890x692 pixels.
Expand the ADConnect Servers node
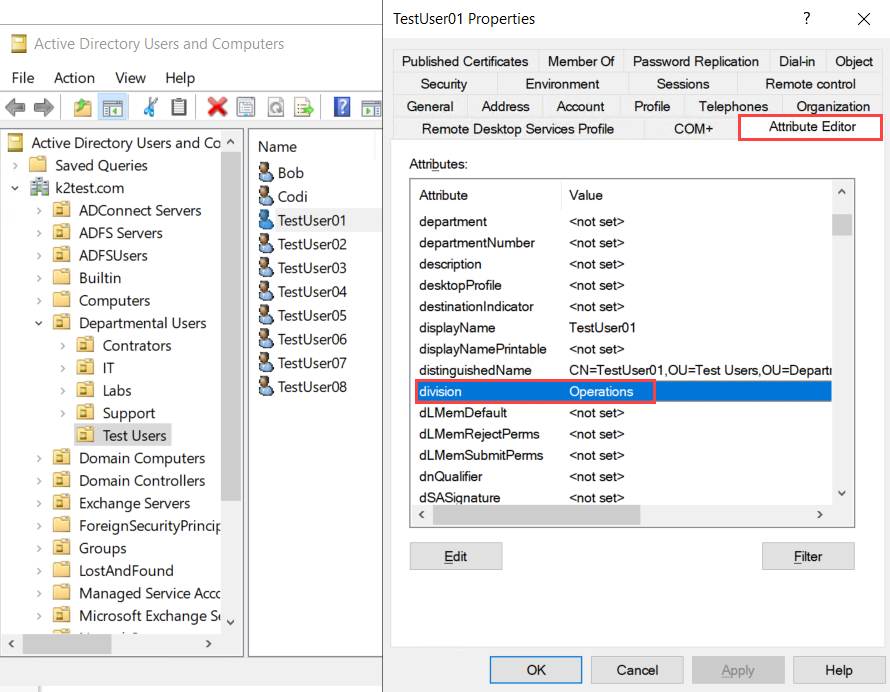pyautogui.click(x=39, y=211)
